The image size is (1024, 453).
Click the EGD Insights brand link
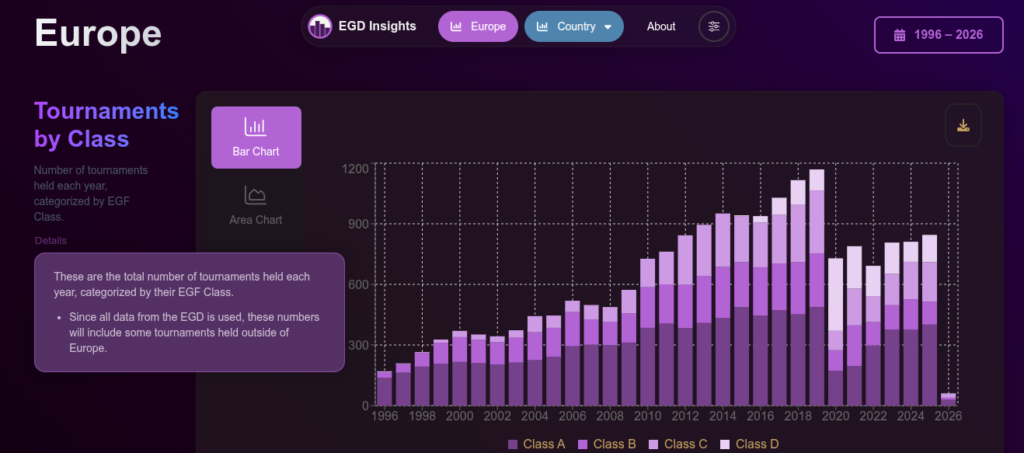pyautogui.click(x=377, y=26)
